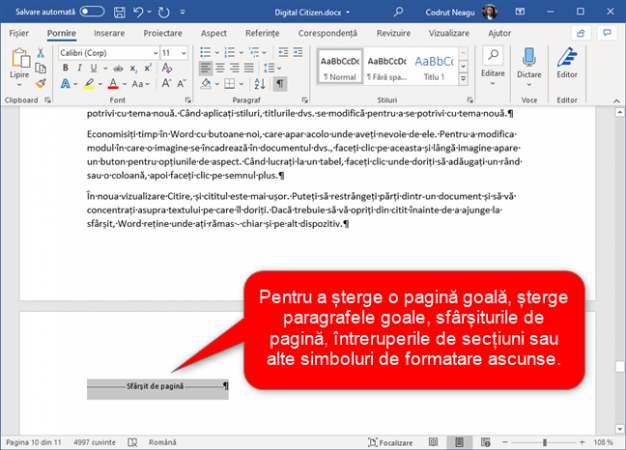Center align text
The height and width of the screenshot is (450, 626).
click(220, 68)
